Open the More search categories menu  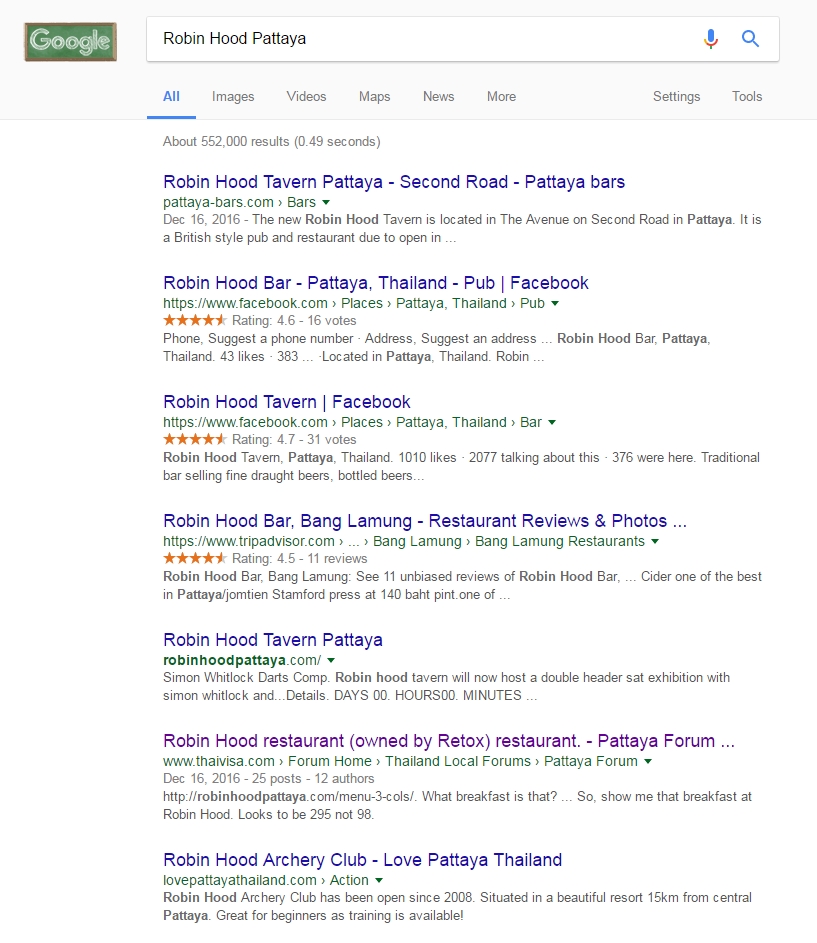click(x=501, y=97)
